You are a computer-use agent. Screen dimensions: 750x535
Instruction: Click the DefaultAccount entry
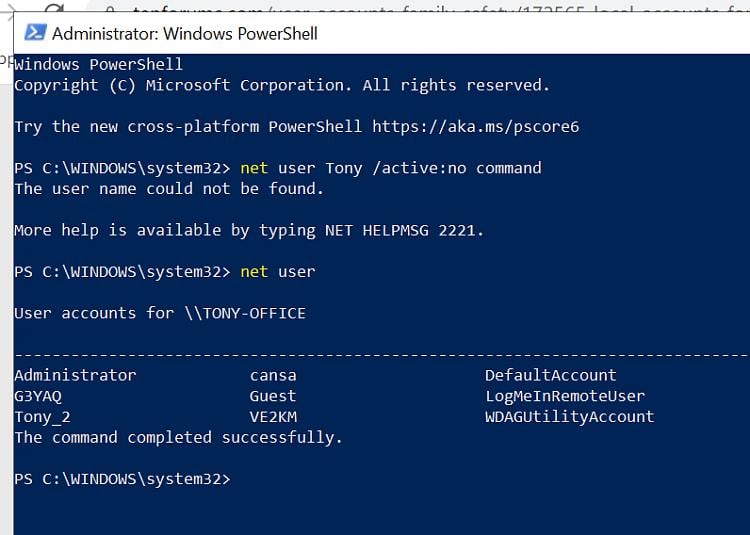pyautogui.click(x=550, y=375)
